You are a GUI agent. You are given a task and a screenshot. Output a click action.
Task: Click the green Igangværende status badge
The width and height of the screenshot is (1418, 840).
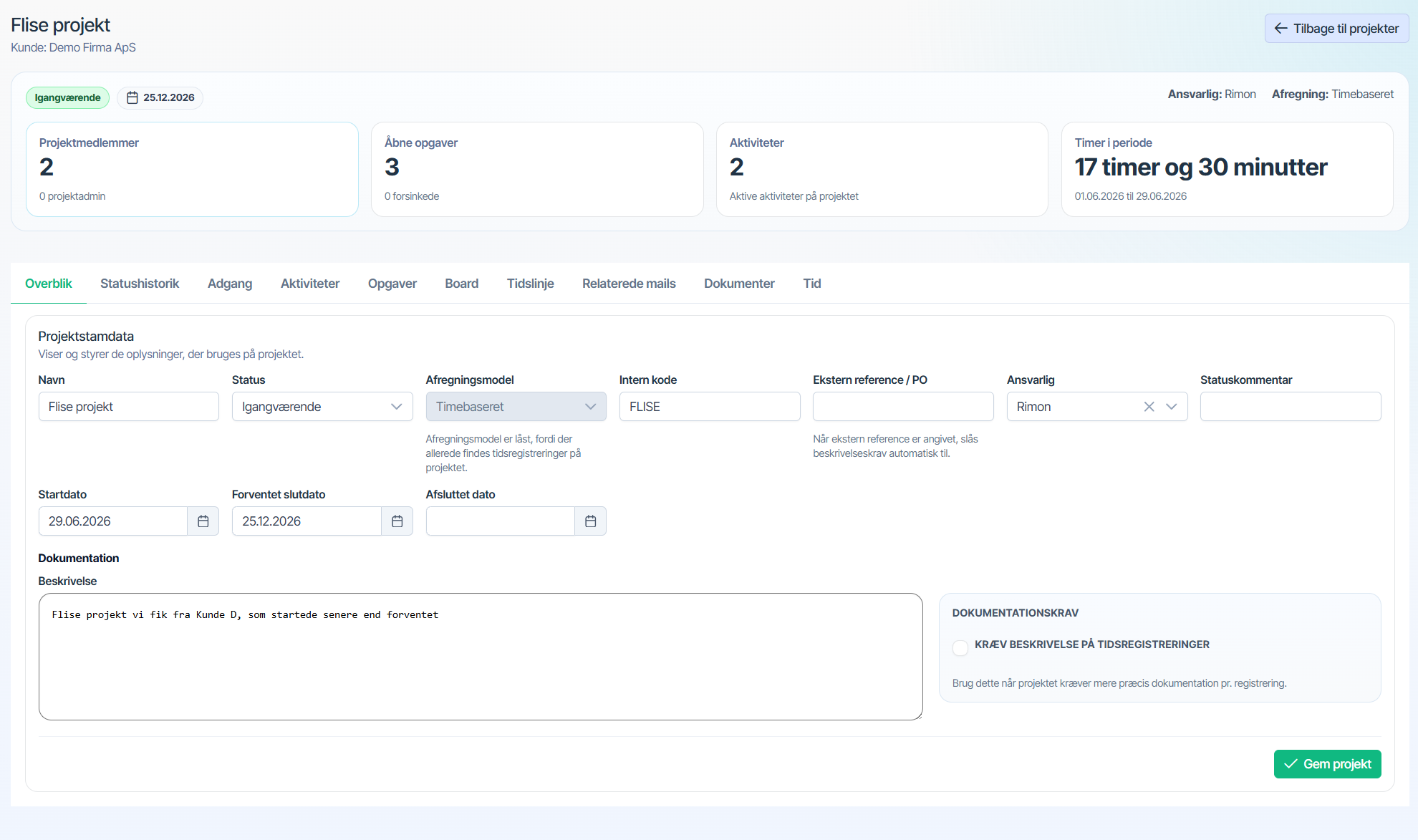[68, 97]
